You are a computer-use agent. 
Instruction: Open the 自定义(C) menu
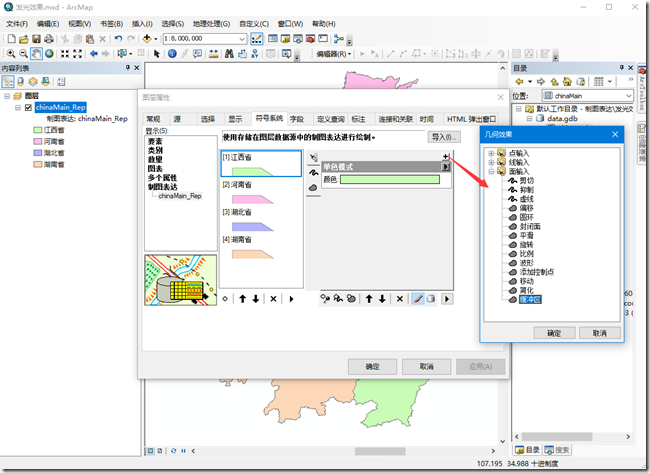(x=254, y=24)
